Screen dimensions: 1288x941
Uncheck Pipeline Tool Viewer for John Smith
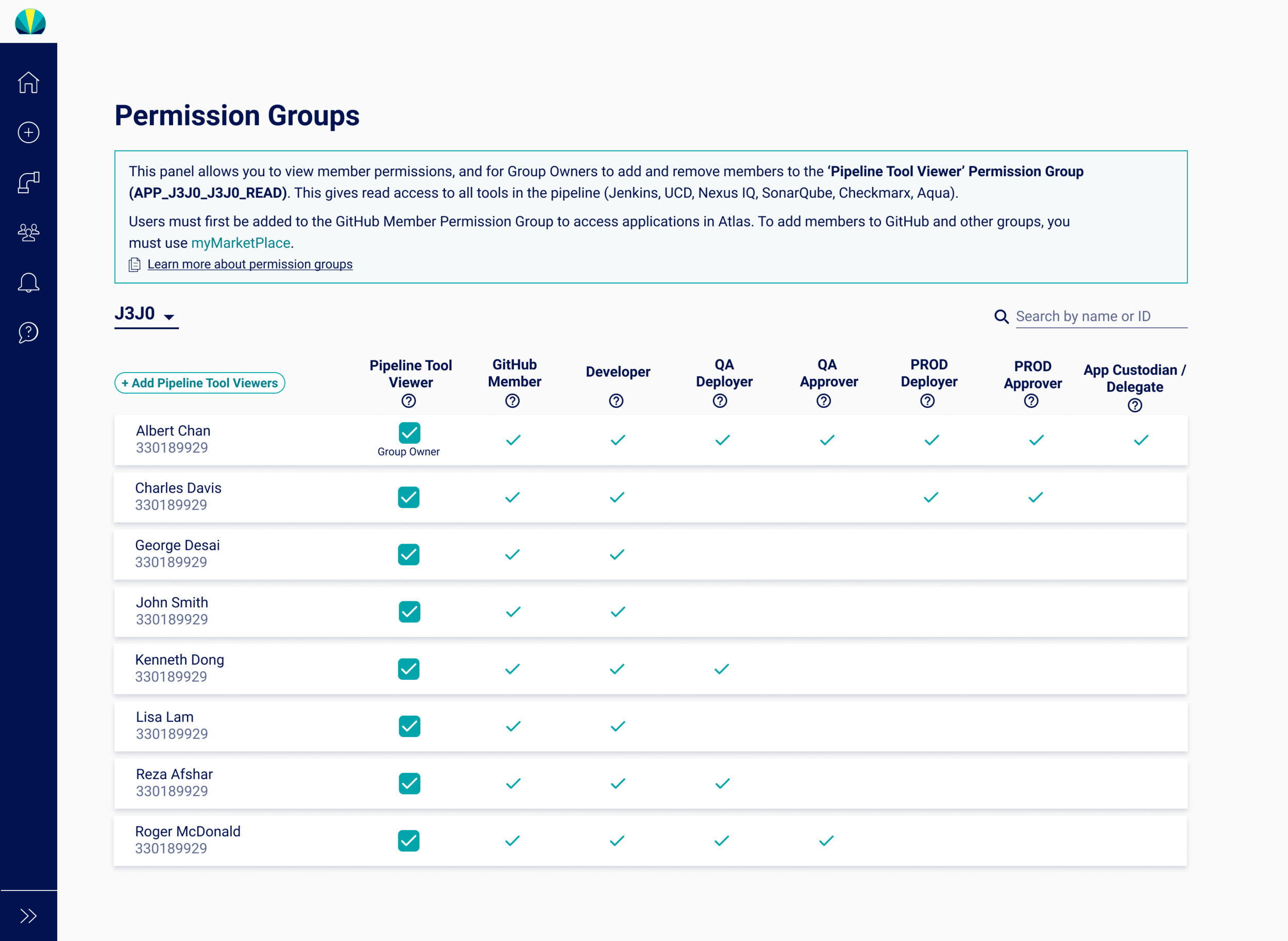pyautogui.click(x=409, y=612)
